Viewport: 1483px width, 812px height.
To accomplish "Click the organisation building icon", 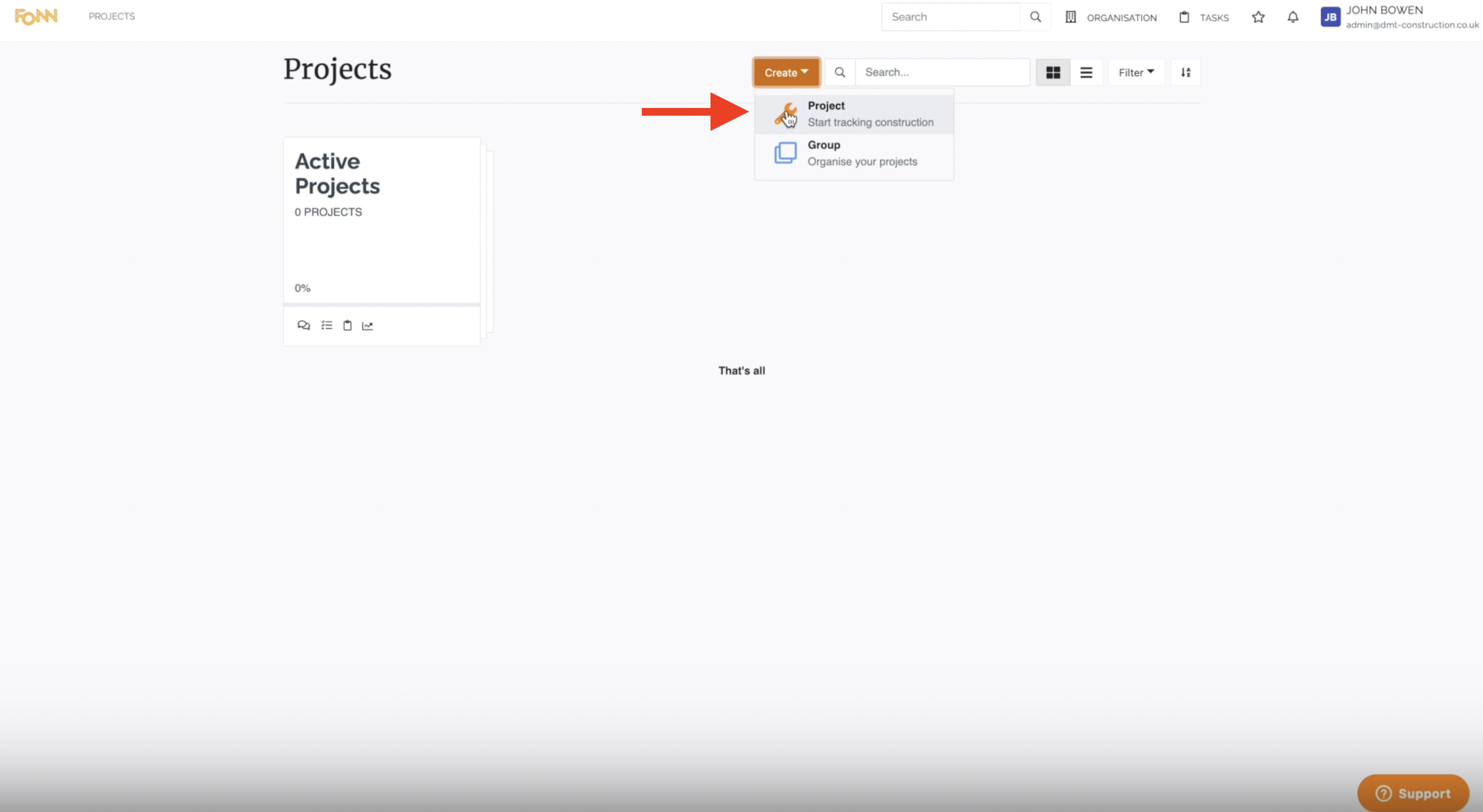I will (x=1070, y=17).
